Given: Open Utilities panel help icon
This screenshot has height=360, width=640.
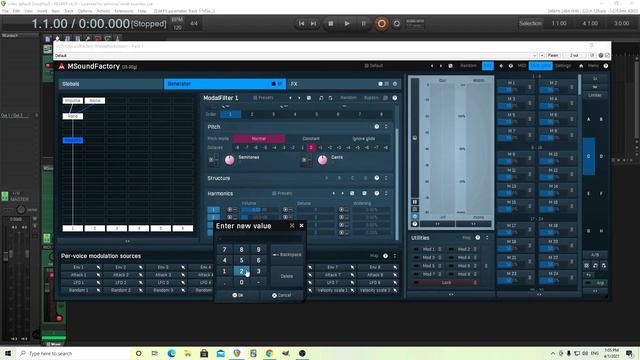Looking at the screenshot, I should click(478, 238).
